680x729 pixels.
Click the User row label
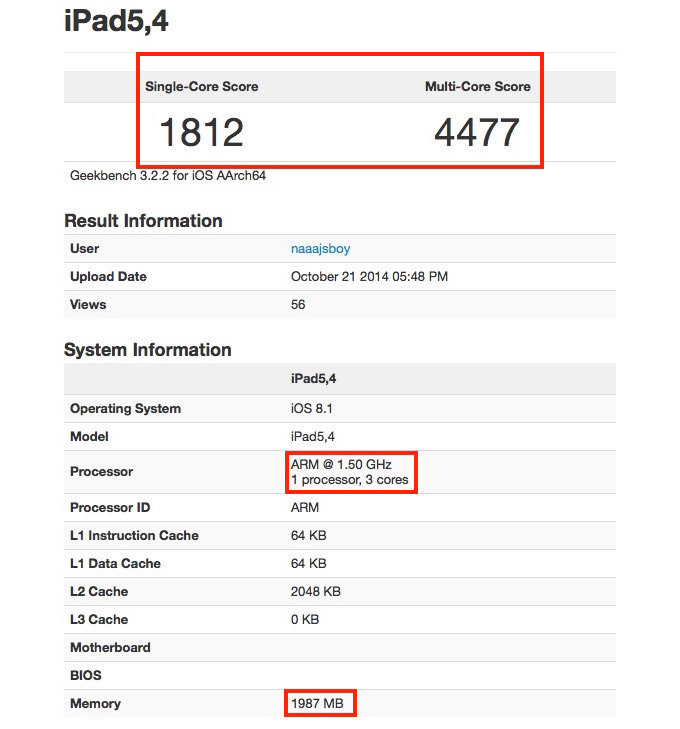85,249
